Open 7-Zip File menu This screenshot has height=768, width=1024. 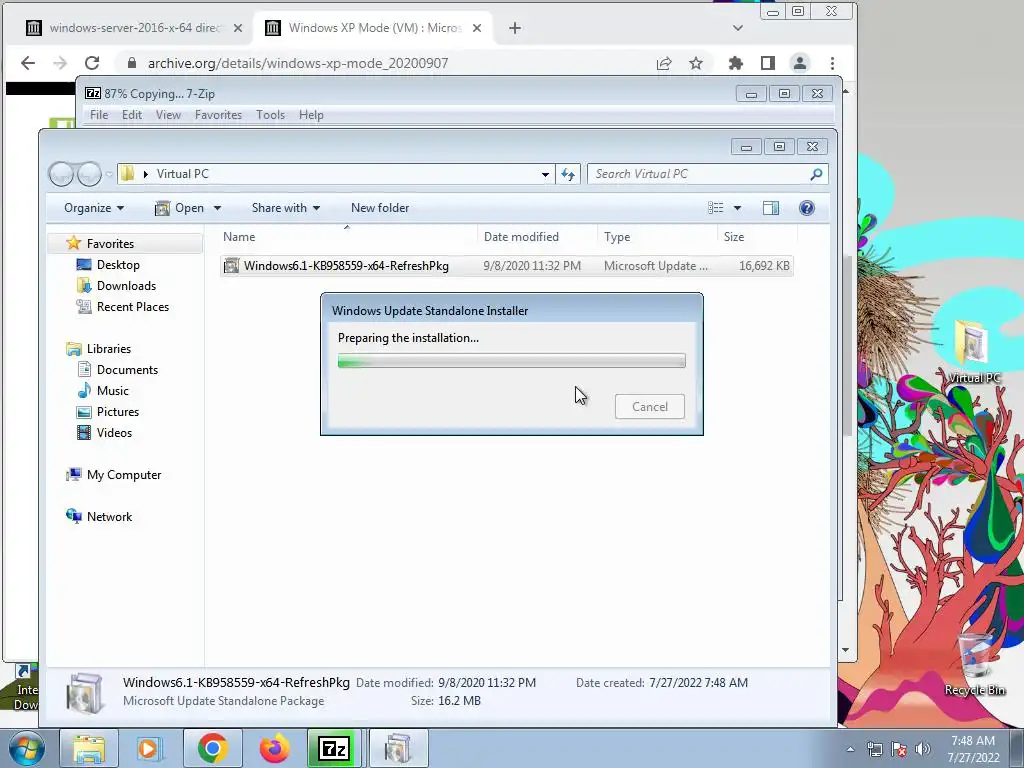[99, 114]
